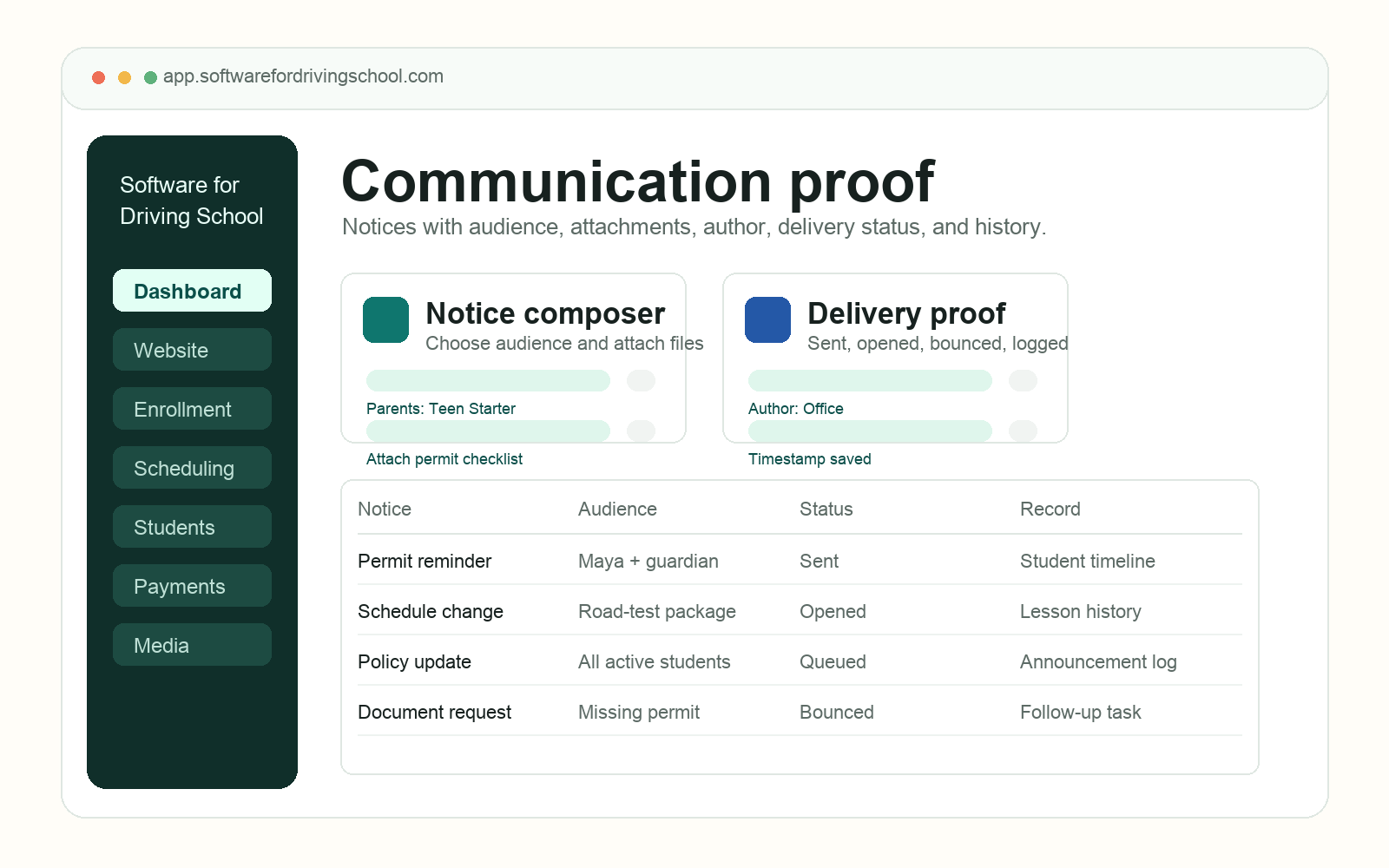Screen dimensions: 1389x868
Task: Click the All active students cell
Action: pyautogui.click(x=655, y=662)
